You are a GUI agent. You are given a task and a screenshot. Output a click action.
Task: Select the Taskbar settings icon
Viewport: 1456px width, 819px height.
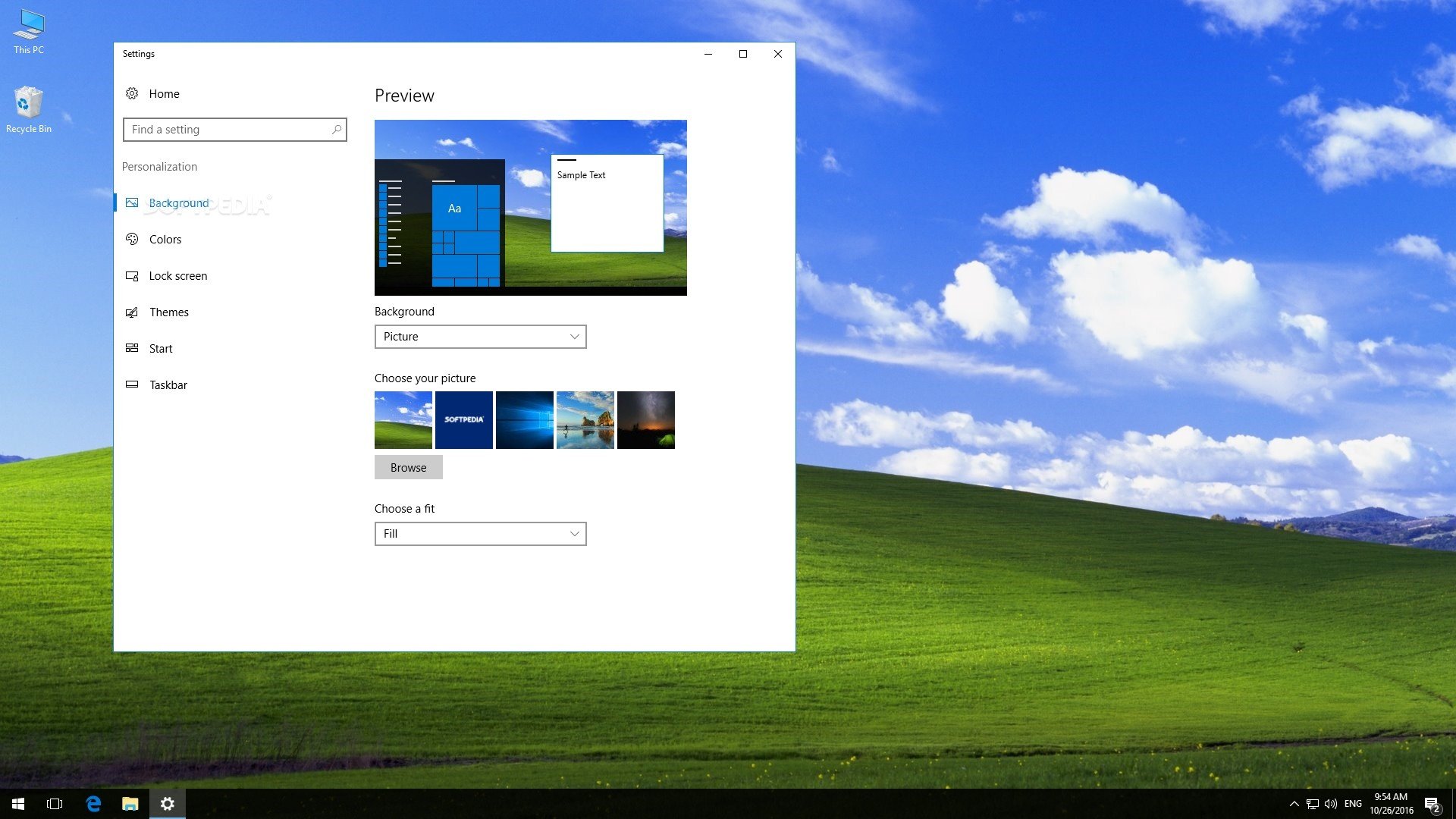pyautogui.click(x=132, y=384)
